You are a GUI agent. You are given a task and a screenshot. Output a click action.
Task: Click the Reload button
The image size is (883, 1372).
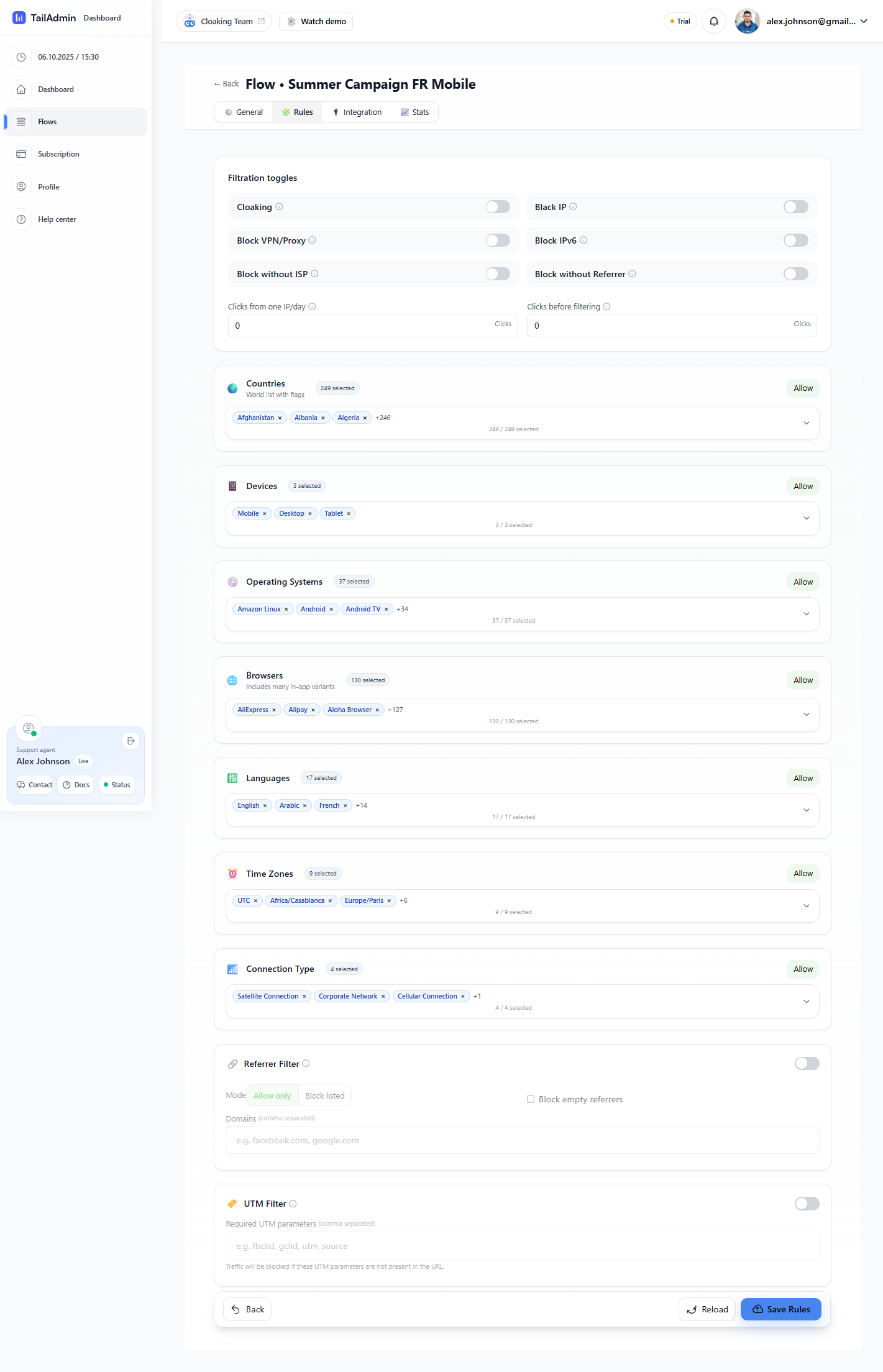pos(707,1309)
